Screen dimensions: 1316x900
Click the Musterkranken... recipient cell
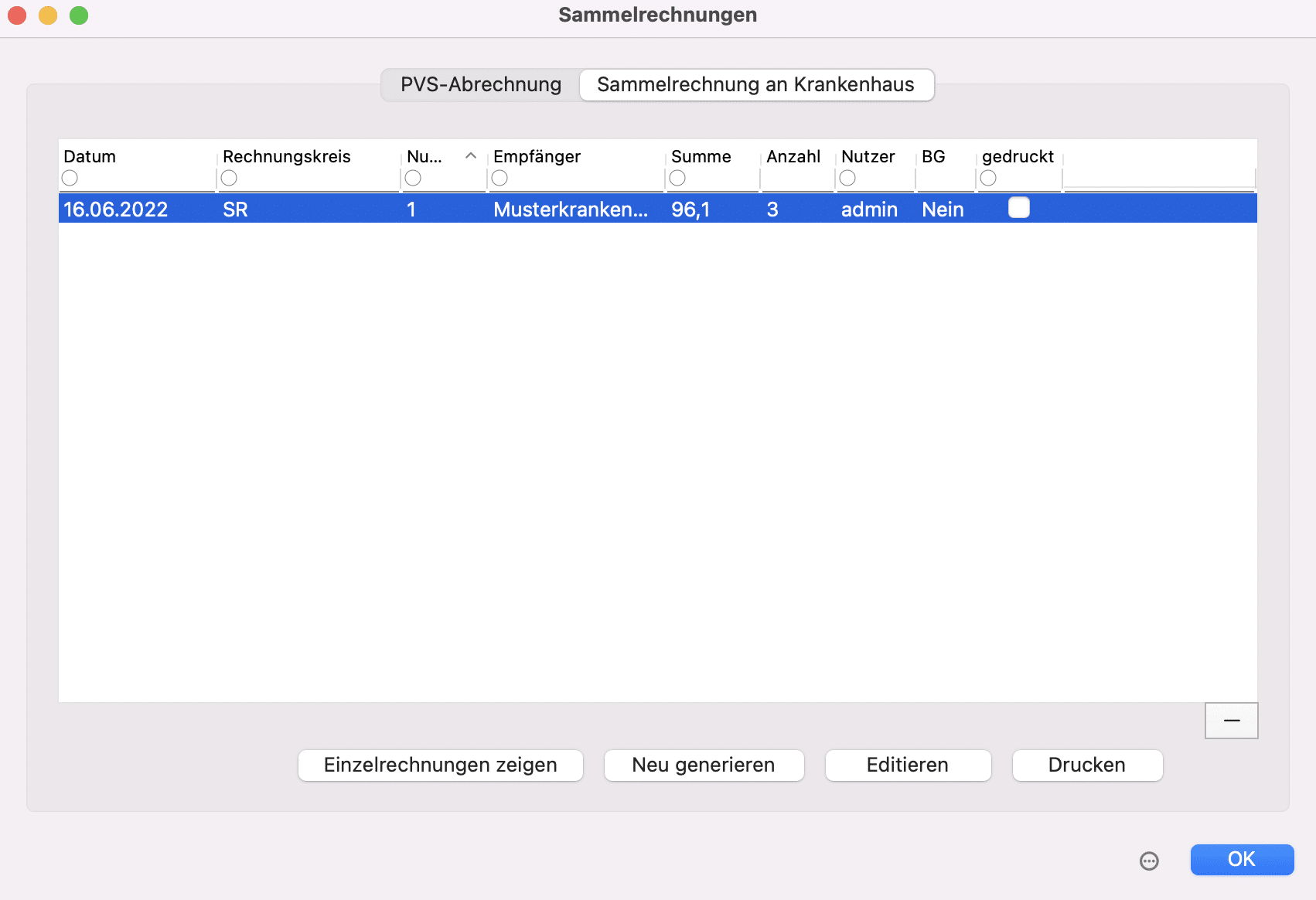[x=571, y=210]
